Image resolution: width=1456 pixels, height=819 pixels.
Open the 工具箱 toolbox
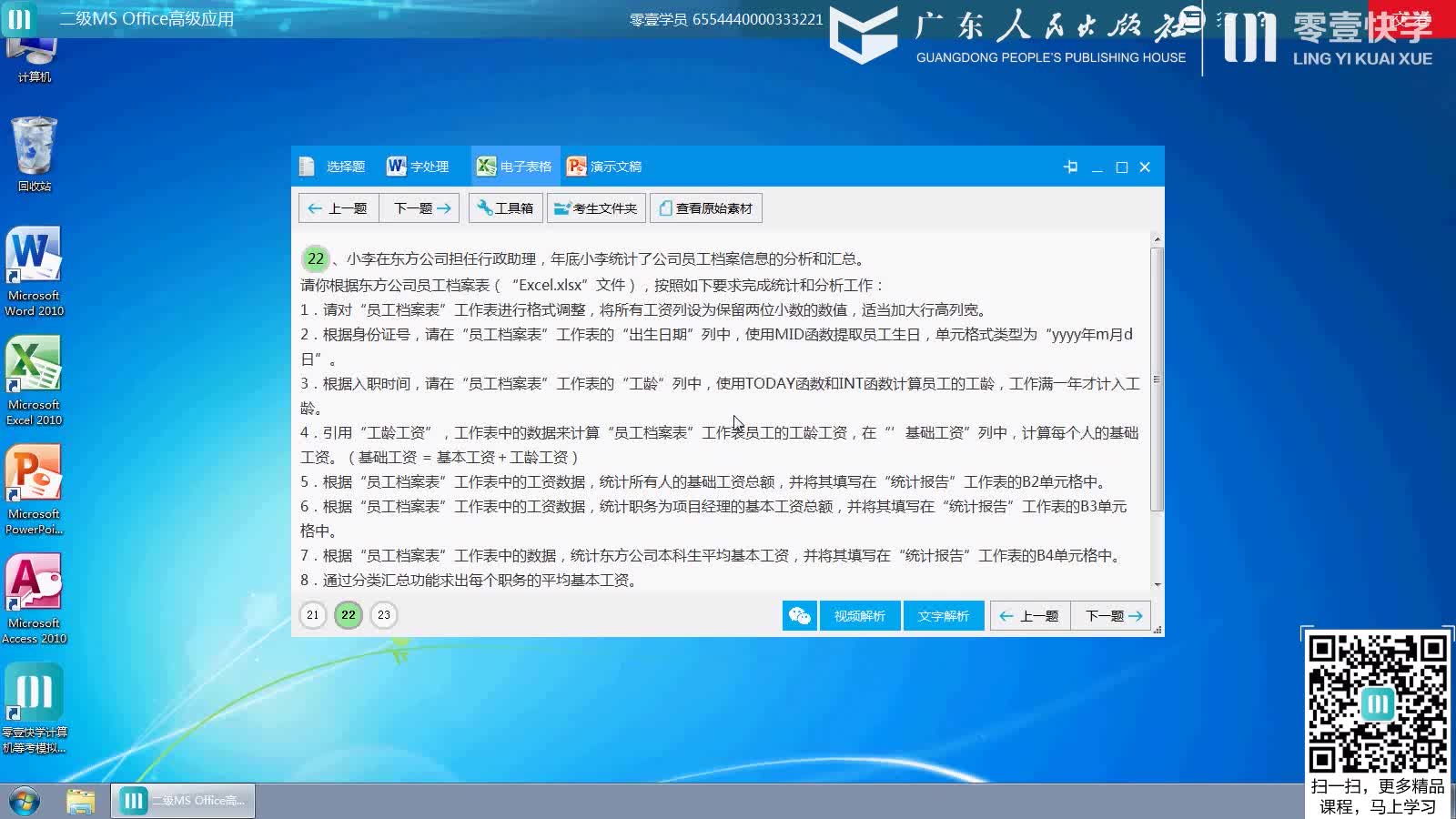pyautogui.click(x=505, y=208)
